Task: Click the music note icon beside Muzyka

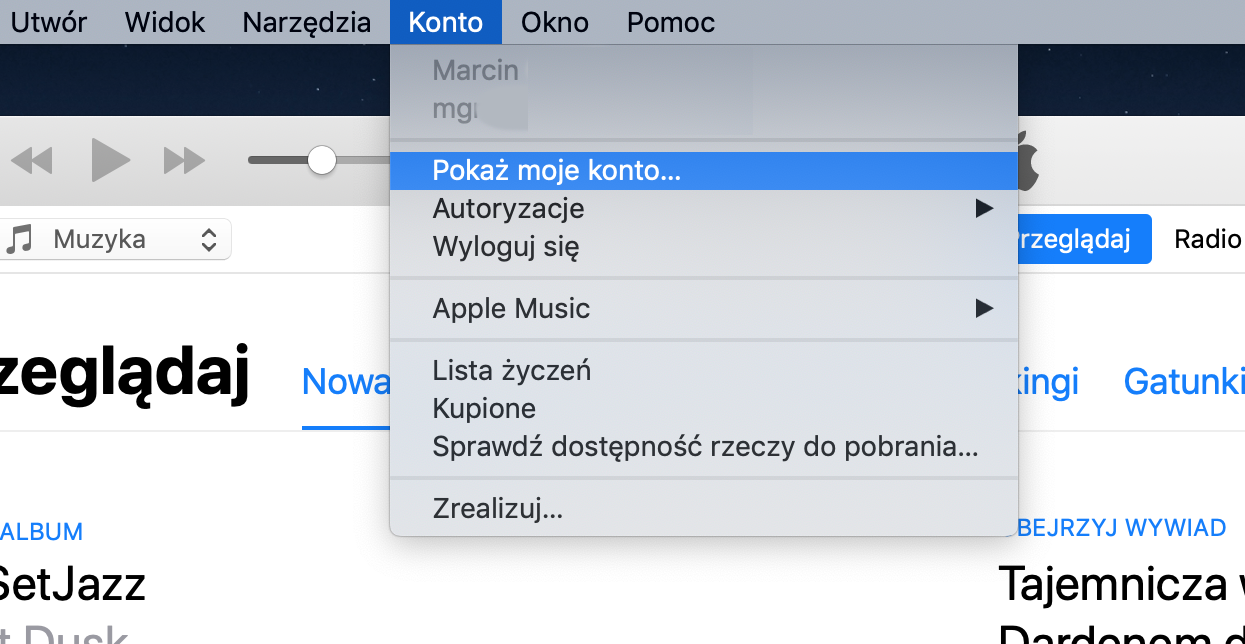Action: 19,239
